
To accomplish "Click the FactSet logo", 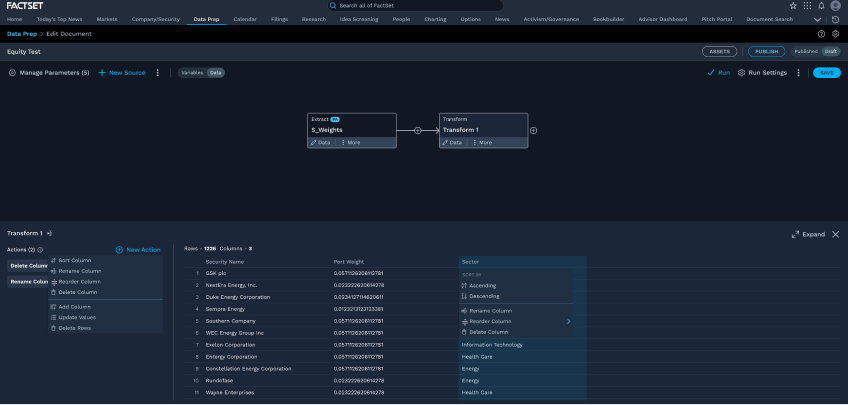I will tap(24, 5).
